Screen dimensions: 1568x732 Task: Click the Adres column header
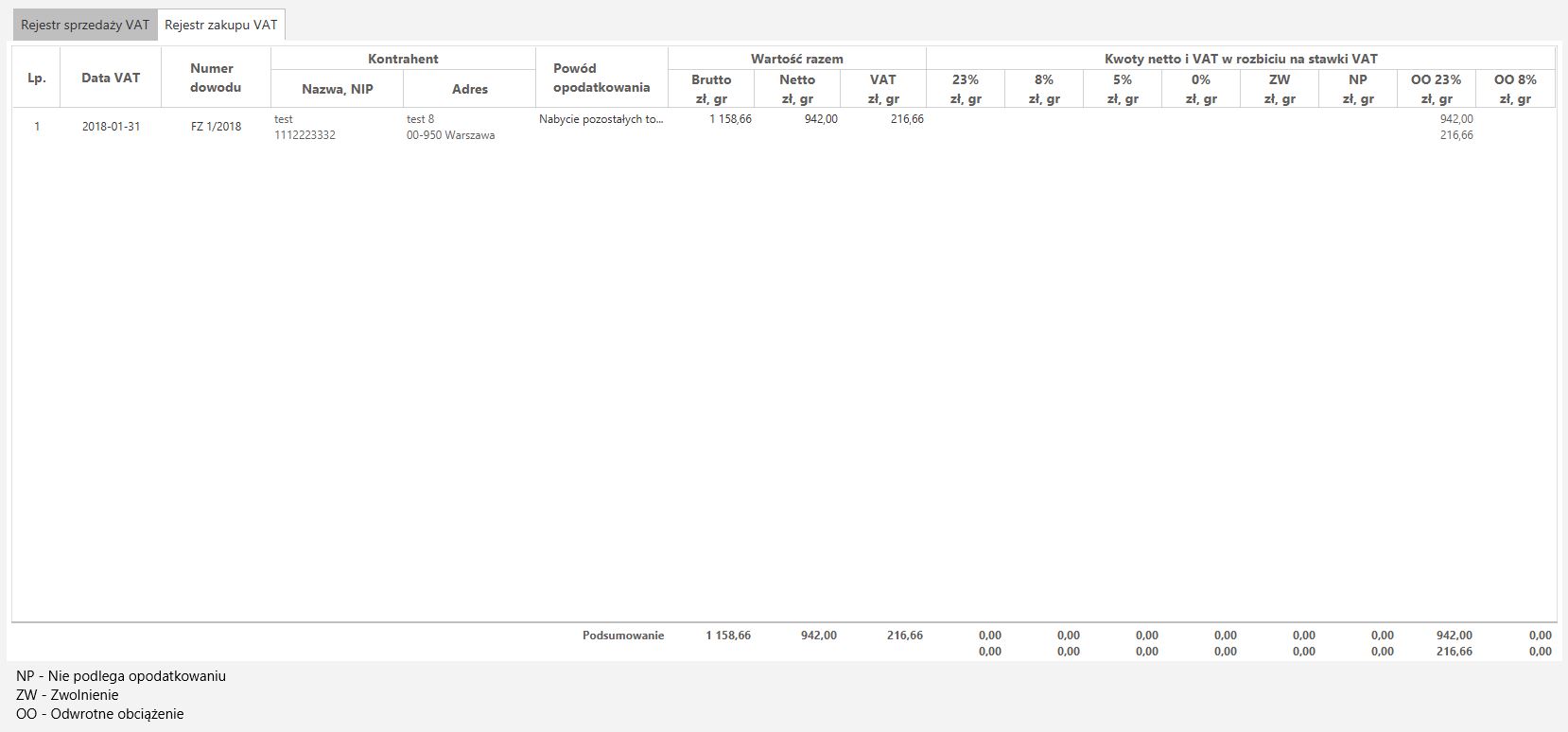tap(469, 89)
